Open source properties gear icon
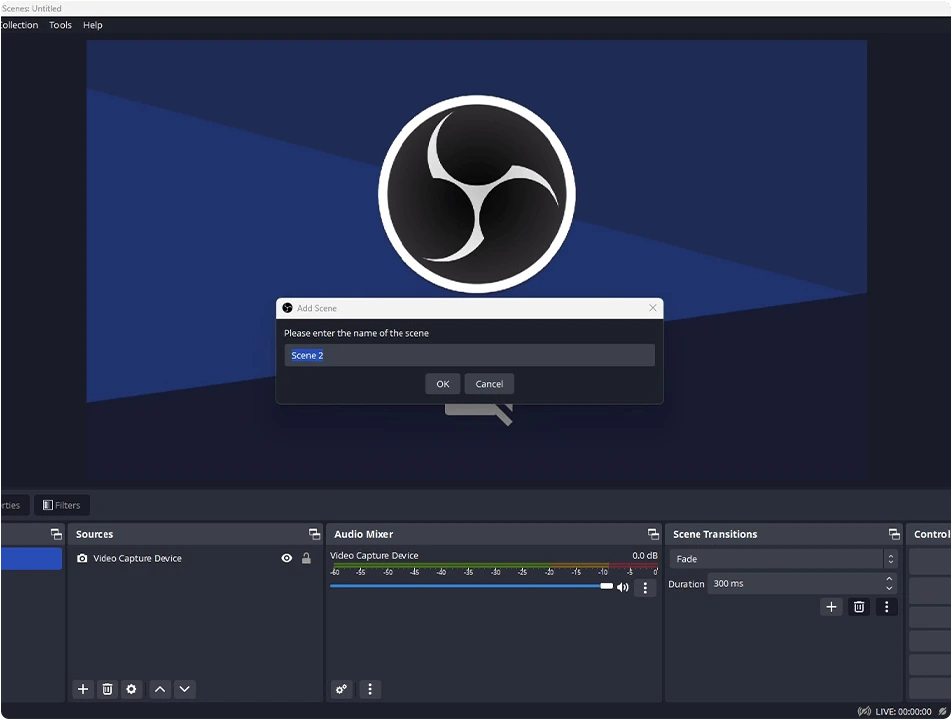The width and height of the screenshot is (952, 720). click(x=131, y=689)
